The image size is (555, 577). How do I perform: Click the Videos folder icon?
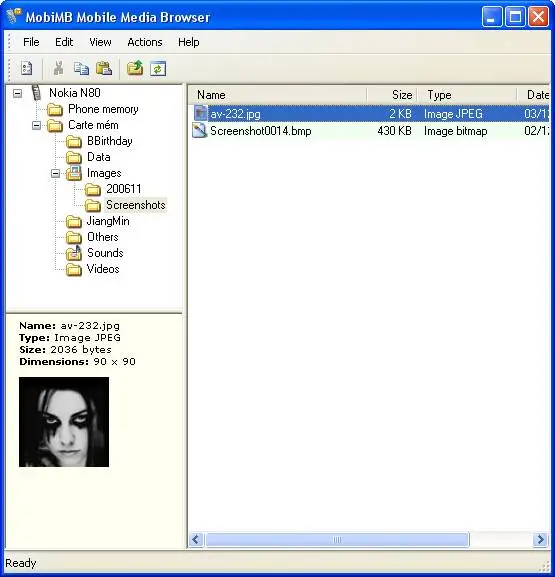[74, 269]
